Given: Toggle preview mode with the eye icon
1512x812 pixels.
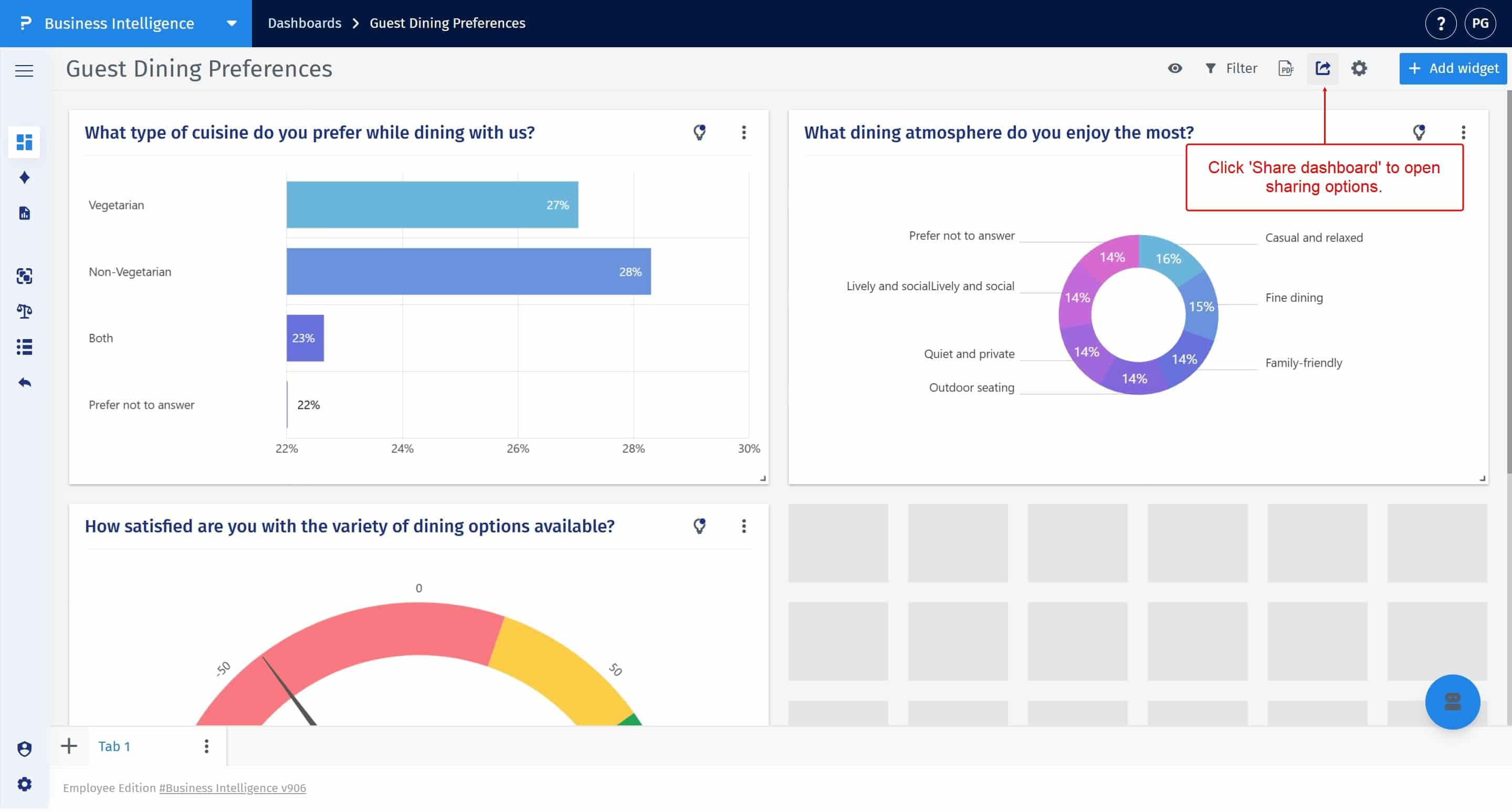Looking at the screenshot, I should (x=1175, y=68).
